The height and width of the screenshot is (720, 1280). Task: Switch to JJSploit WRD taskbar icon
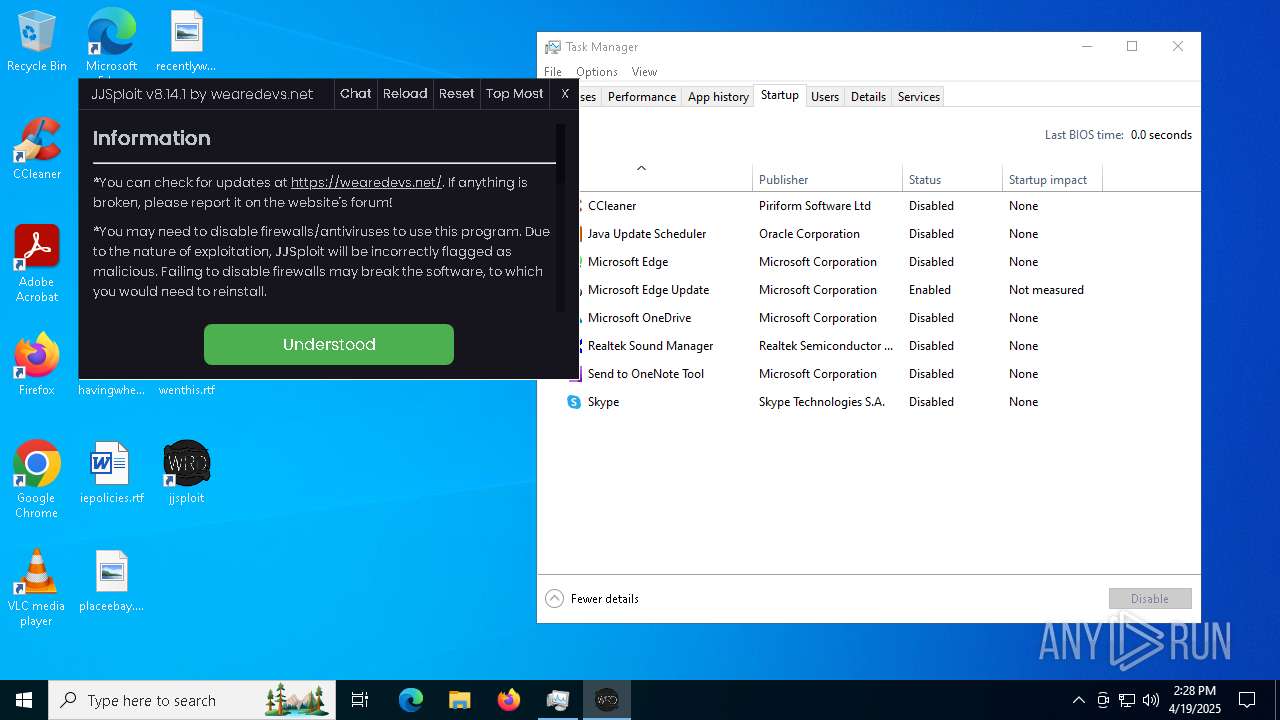point(606,700)
